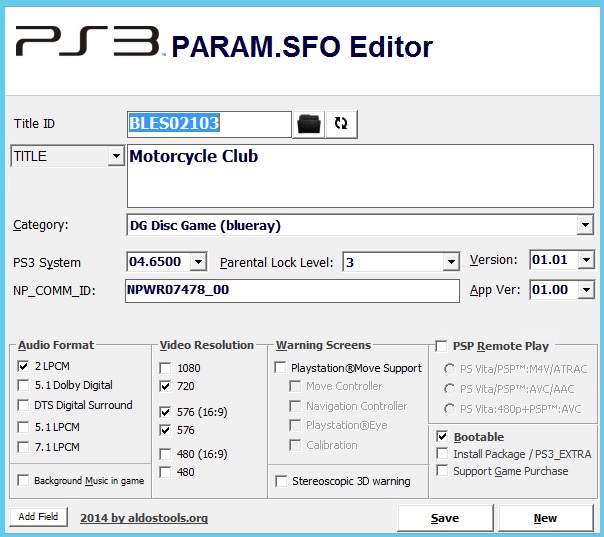Open a PARAM.SFO file with folder icon
The width and height of the screenshot is (604, 537).
click(309, 124)
